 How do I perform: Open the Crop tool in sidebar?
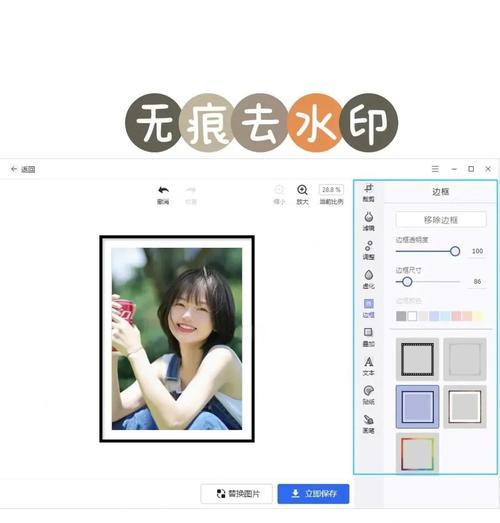point(368,193)
